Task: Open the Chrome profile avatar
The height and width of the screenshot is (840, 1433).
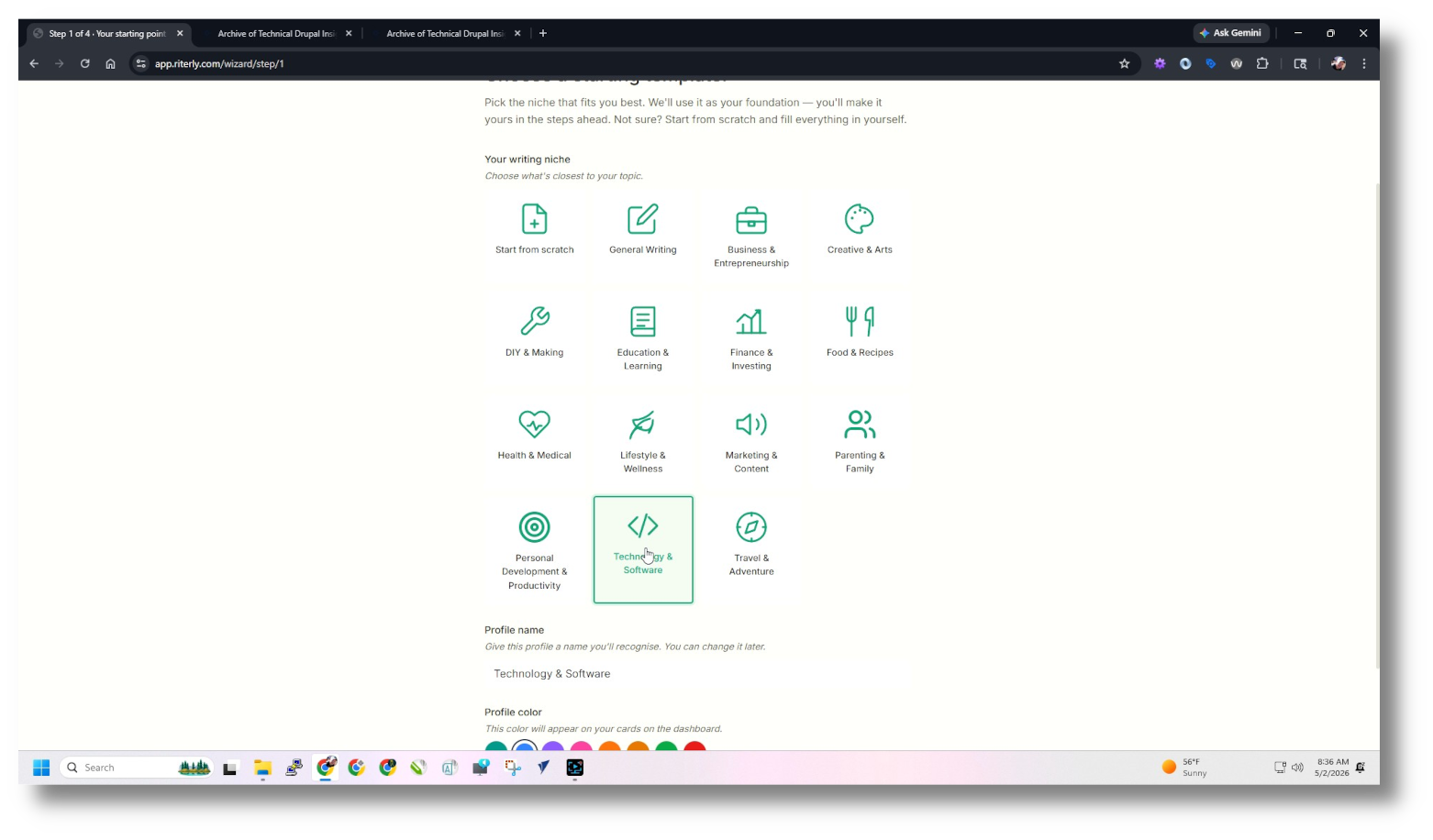Action: 1339,64
